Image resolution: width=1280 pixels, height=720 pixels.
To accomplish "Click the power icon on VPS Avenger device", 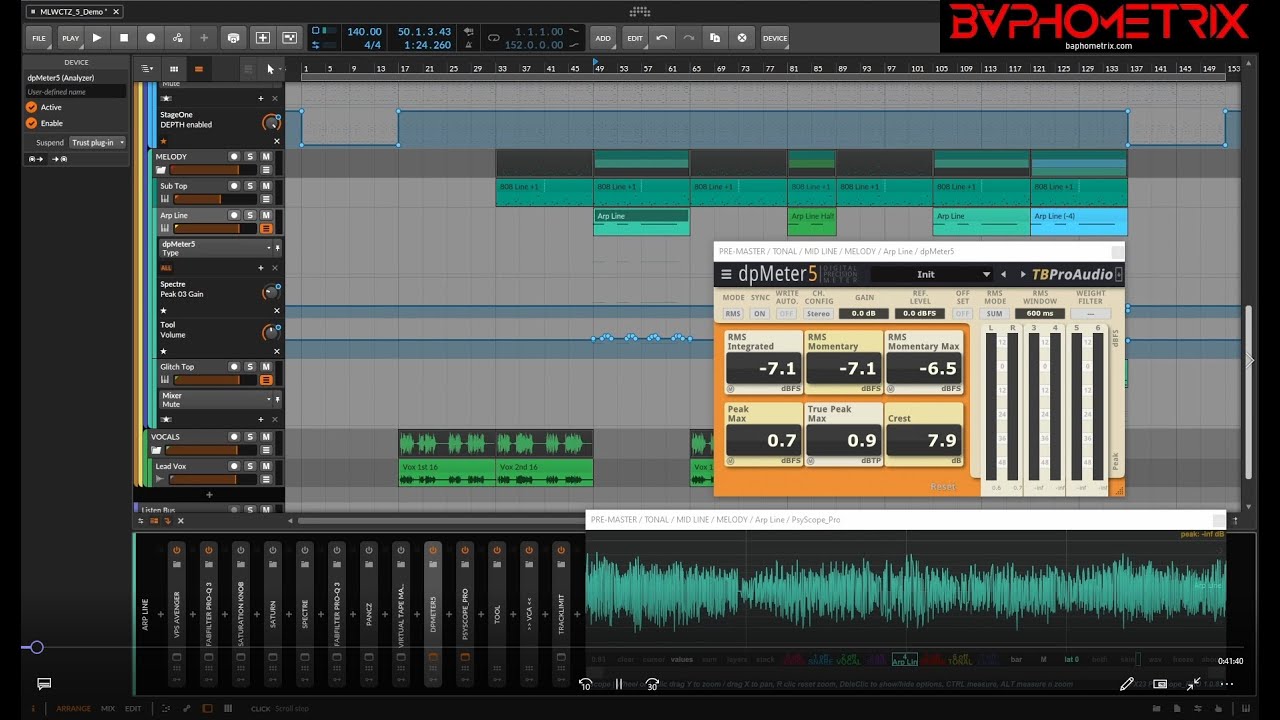I will [177, 549].
